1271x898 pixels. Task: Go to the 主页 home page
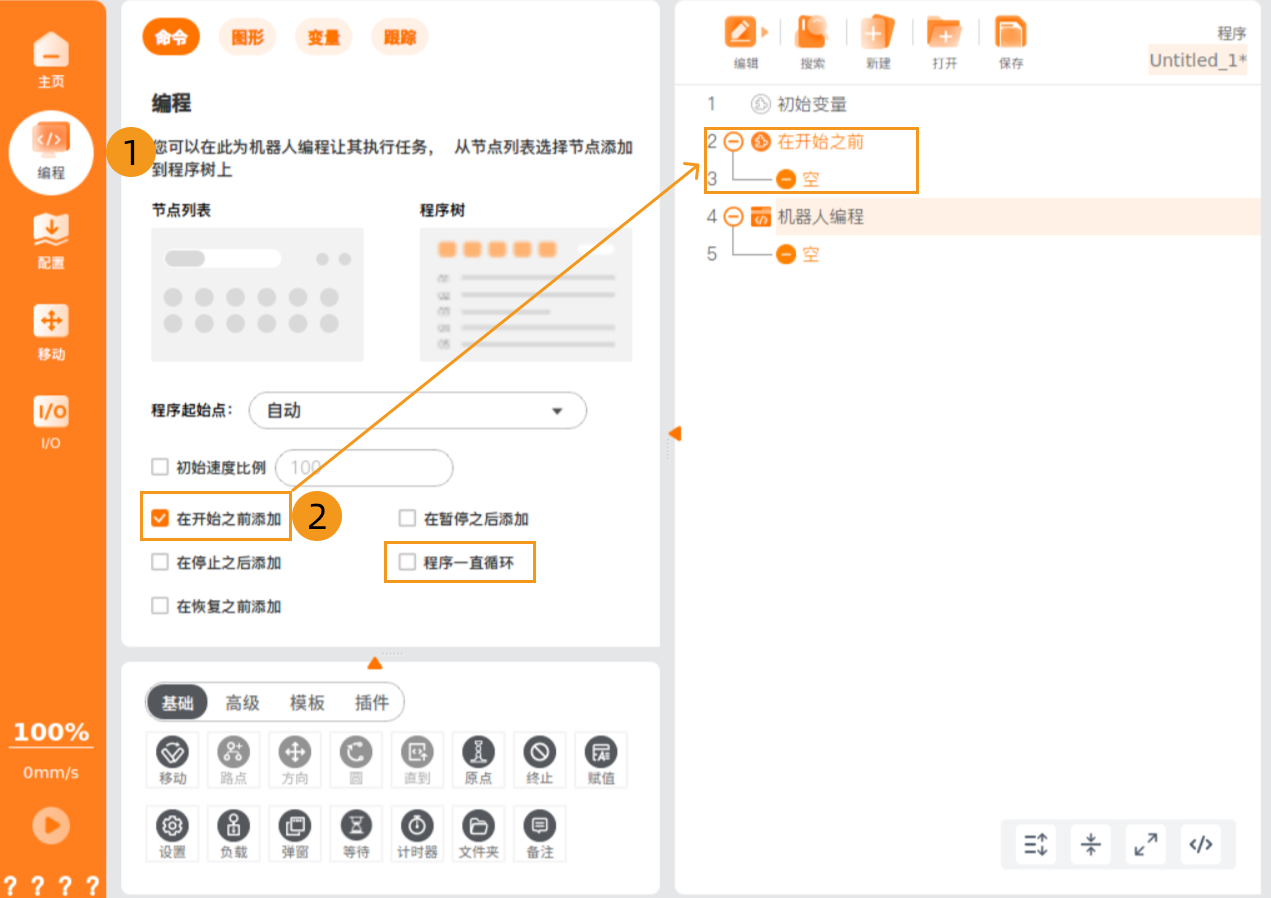[51, 60]
